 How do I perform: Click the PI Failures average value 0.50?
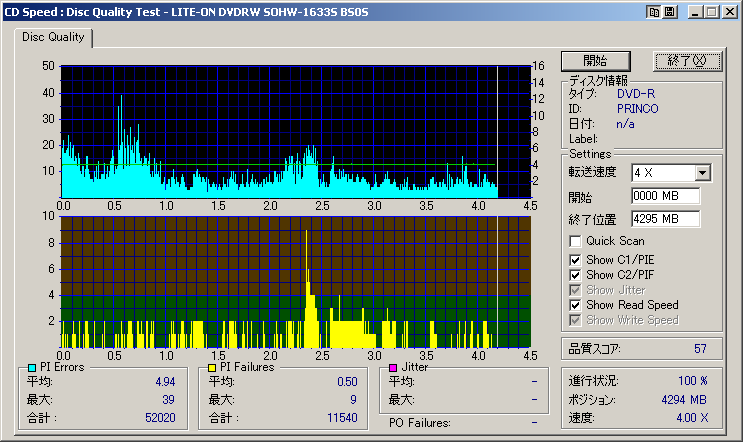tap(347, 382)
